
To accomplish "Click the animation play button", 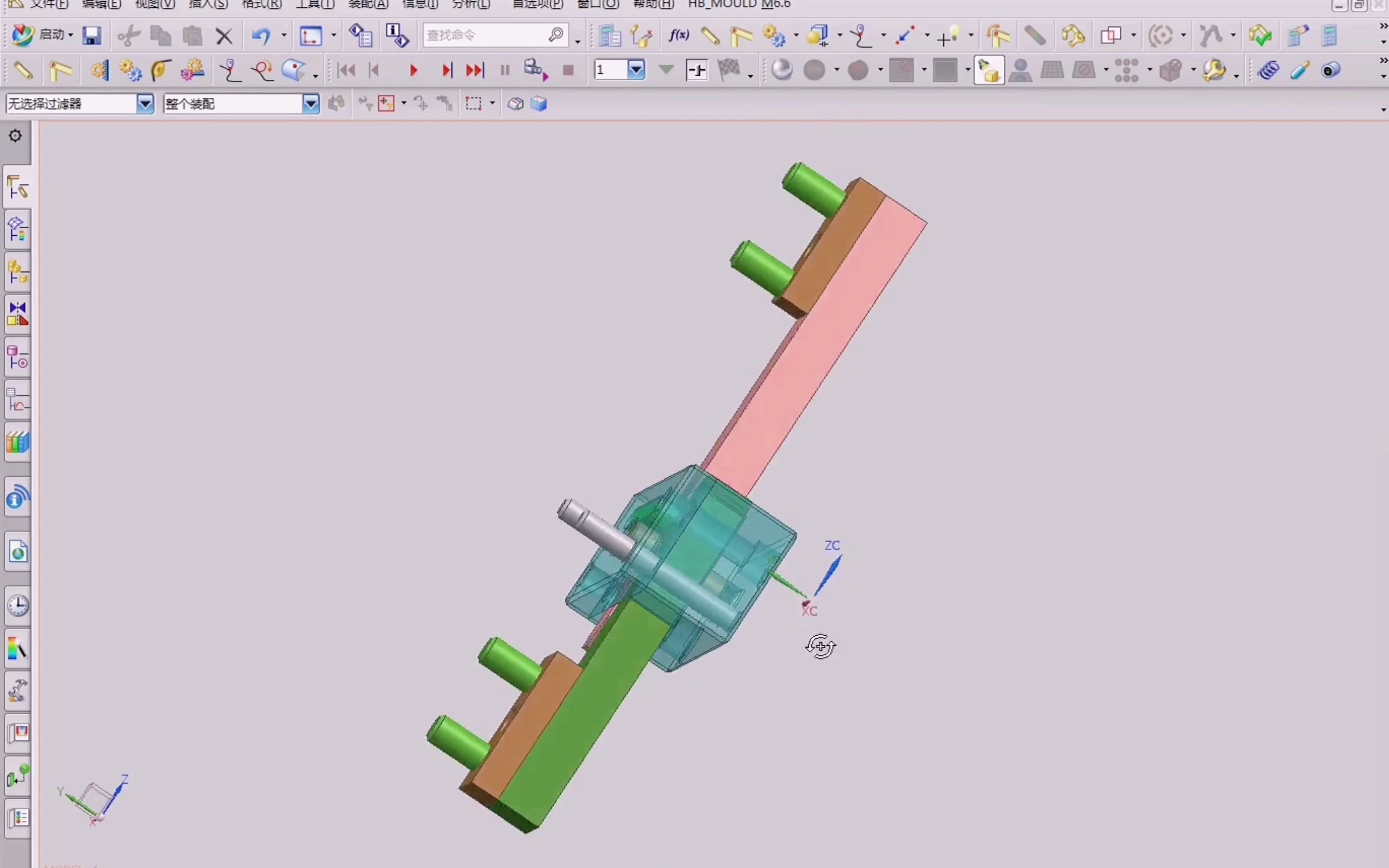I will click(413, 70).
